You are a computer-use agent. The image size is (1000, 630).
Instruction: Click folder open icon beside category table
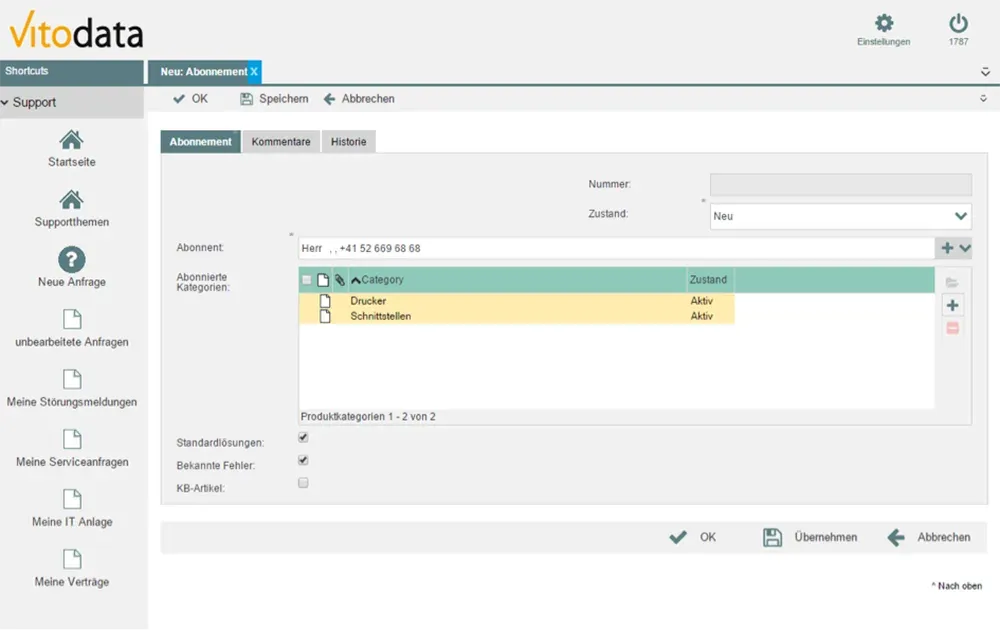(x=952, y=282)
